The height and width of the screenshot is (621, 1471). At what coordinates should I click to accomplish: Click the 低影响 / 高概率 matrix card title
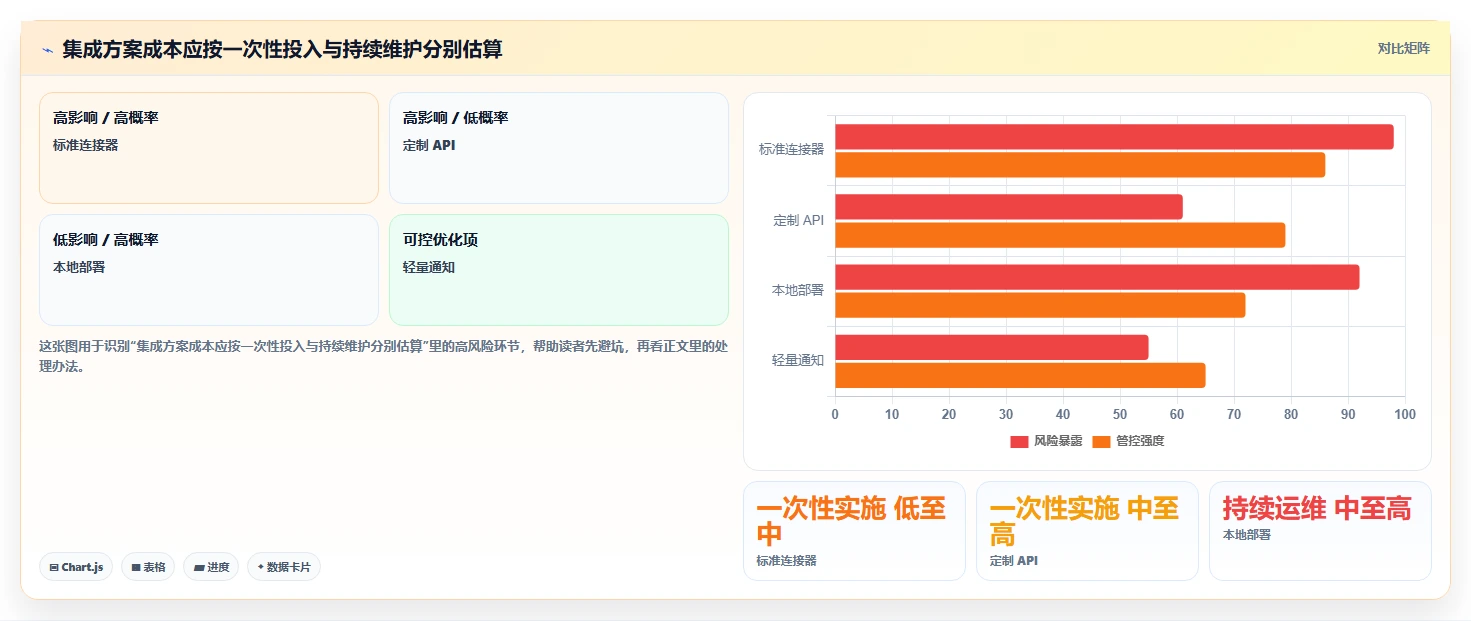coord(106,240)
